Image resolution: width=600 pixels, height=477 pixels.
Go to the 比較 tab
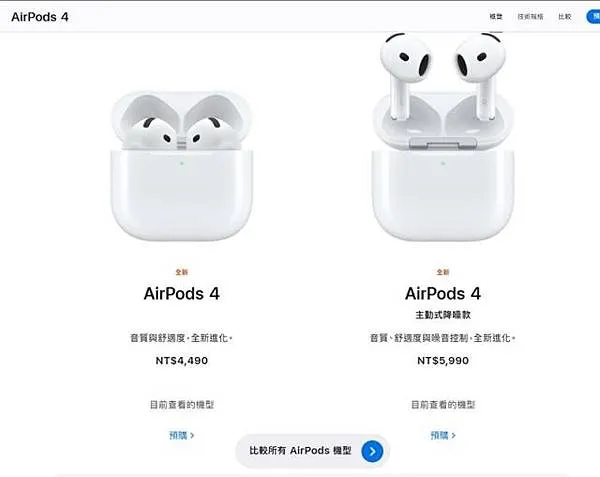point(564,16)
